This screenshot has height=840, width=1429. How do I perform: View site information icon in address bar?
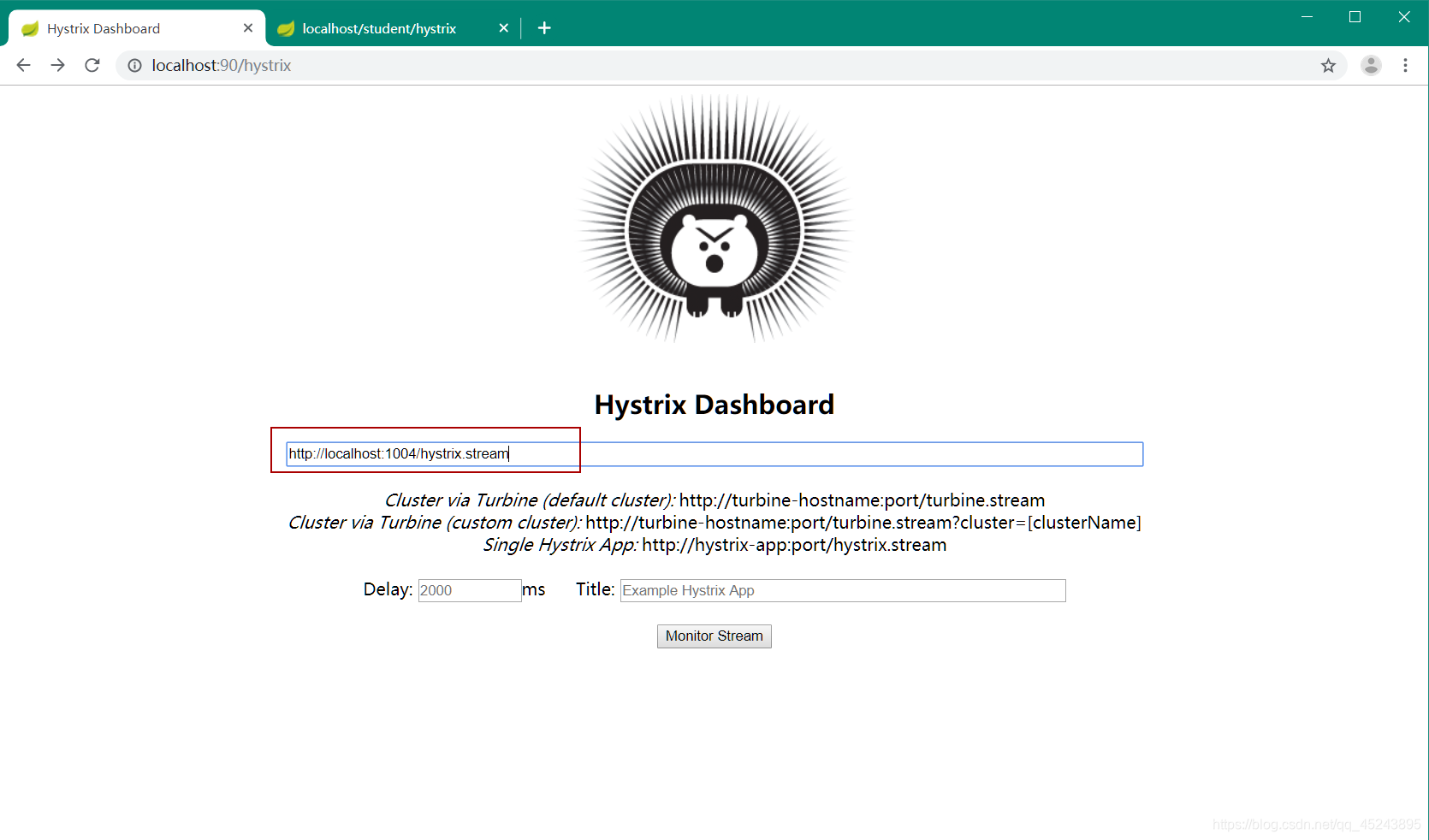coord(134,65)
